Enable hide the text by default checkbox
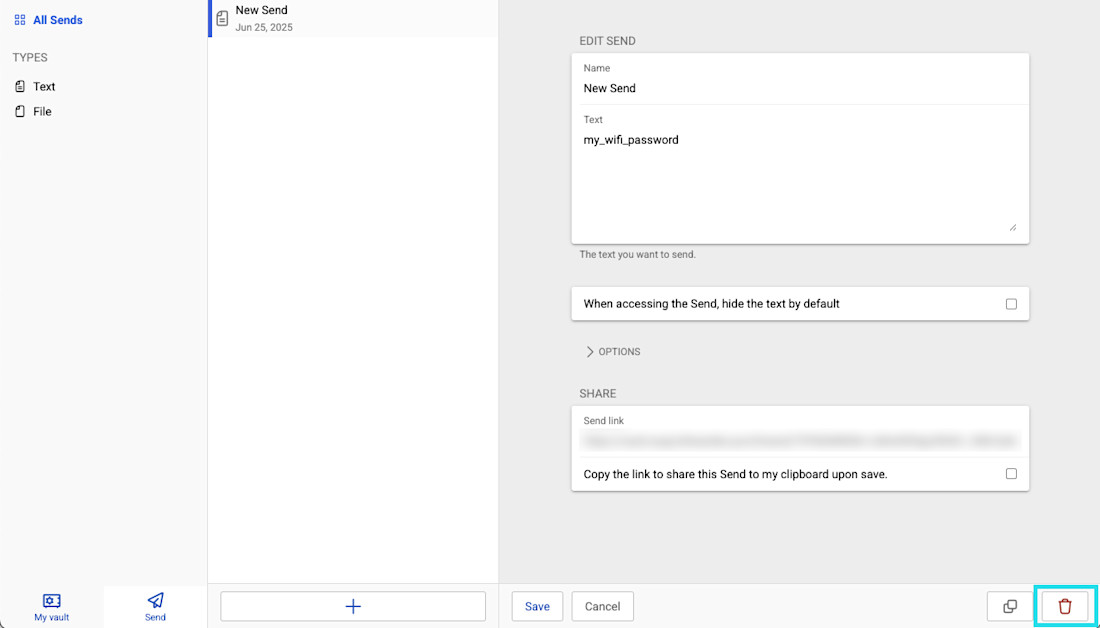 click(1011, 304)
